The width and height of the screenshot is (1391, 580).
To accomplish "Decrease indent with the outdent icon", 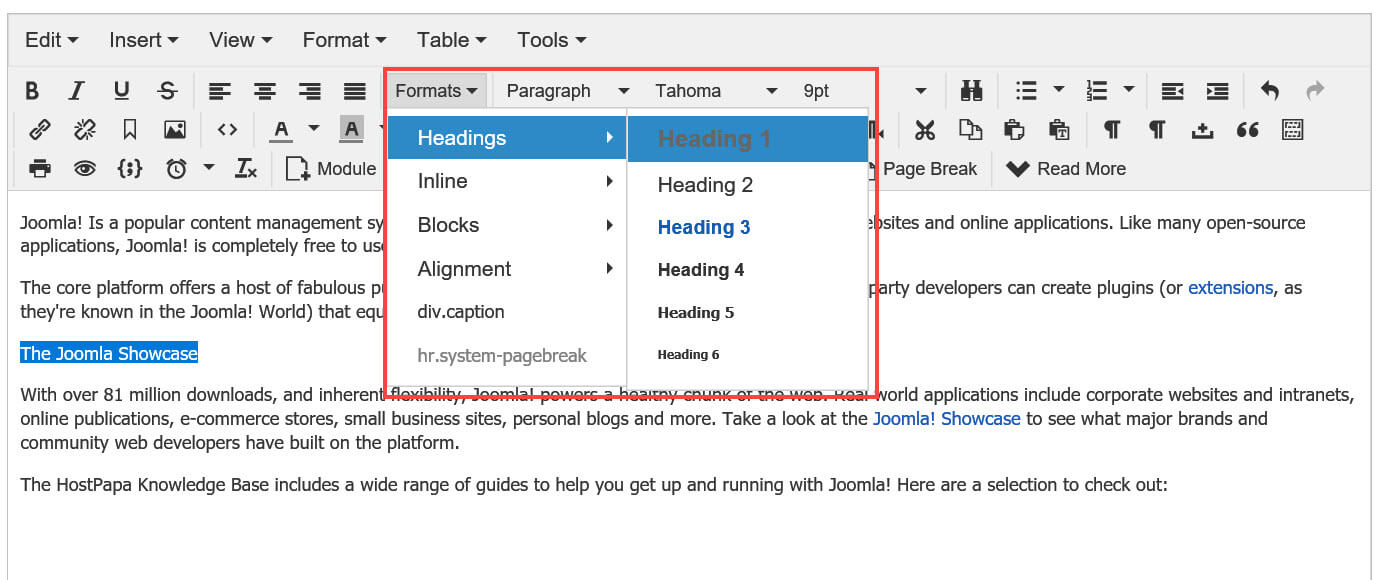I will pyautogui.click(x=1172, y=91).
